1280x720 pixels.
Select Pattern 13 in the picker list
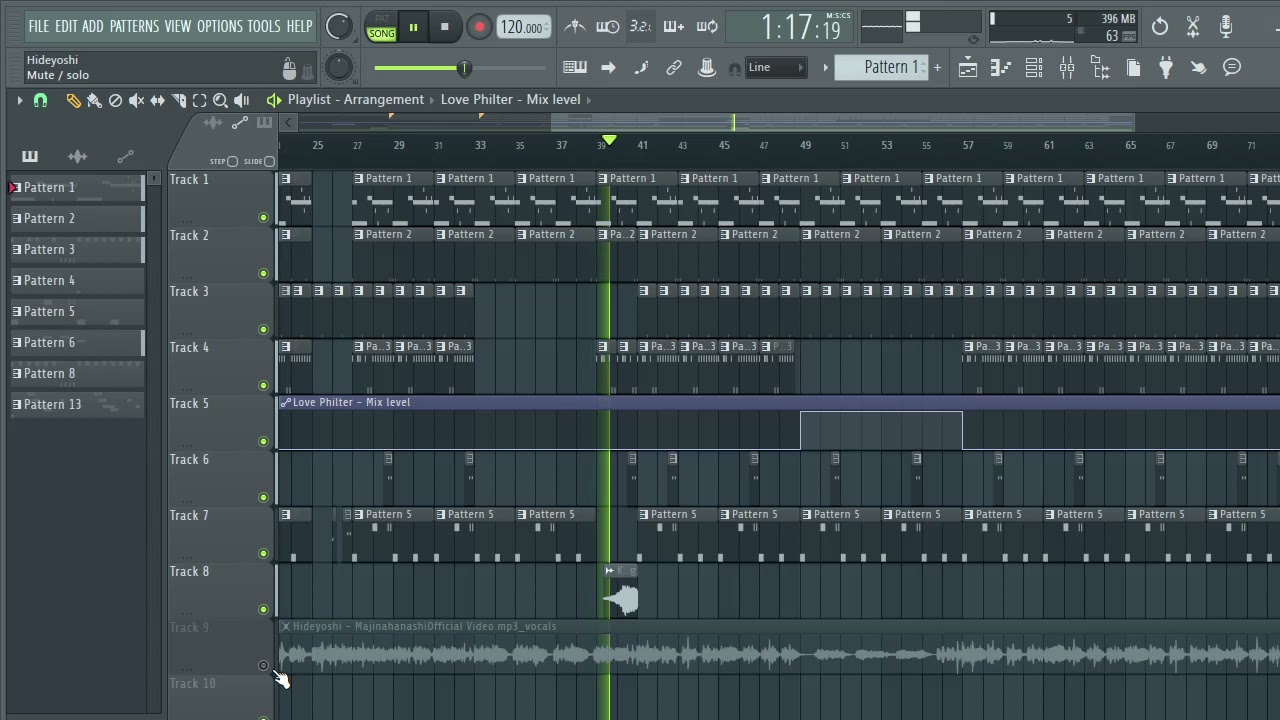click(x=77, y=404)
